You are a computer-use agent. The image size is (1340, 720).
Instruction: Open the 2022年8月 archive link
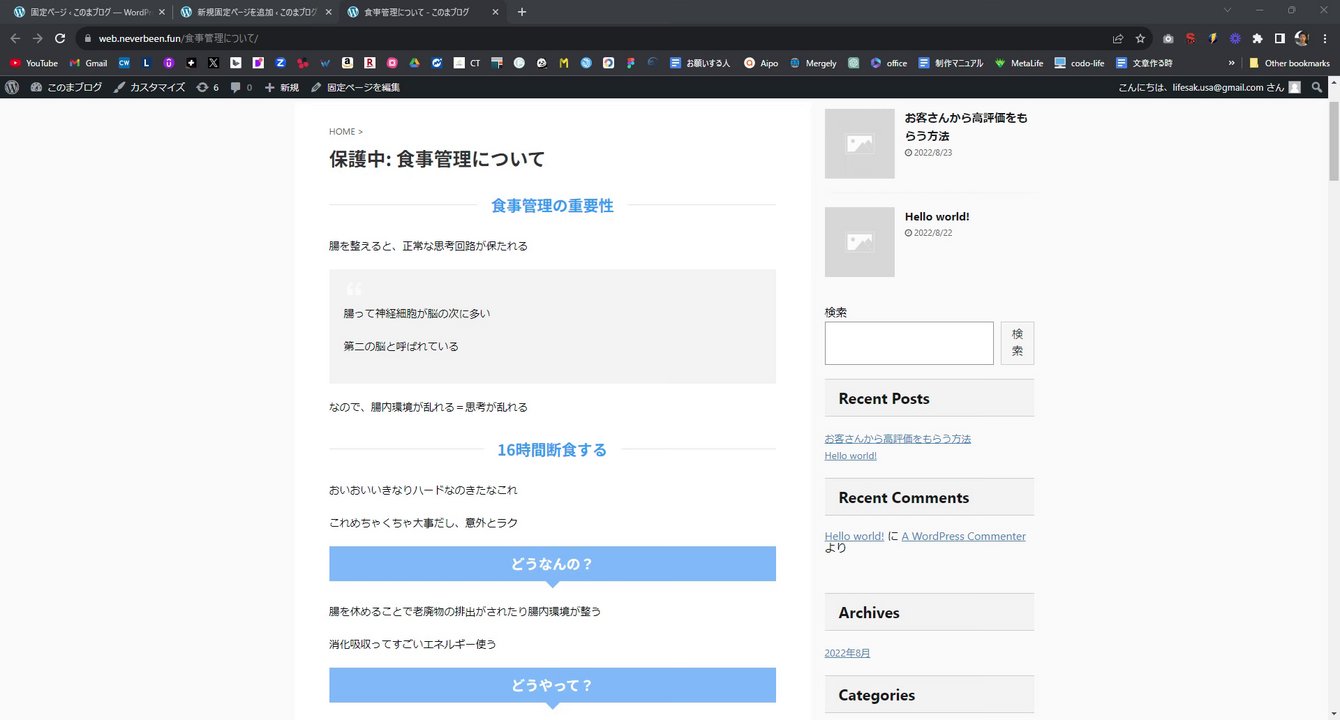click(x=847, y=653)
